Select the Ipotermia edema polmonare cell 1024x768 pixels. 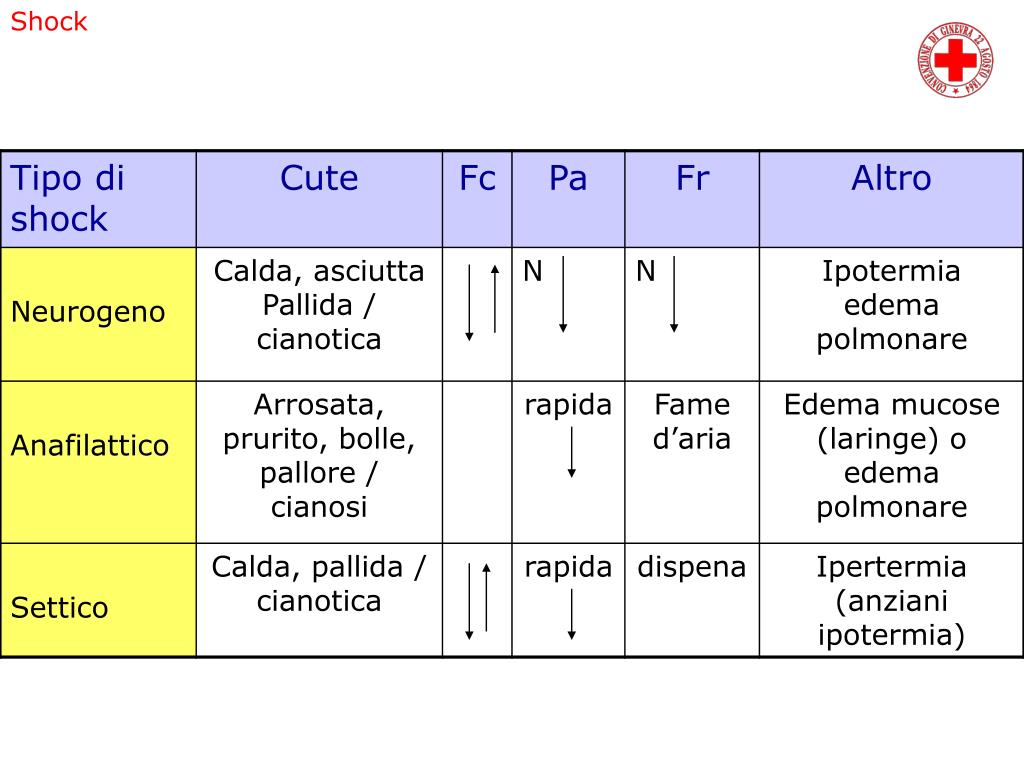coord(891,314)
